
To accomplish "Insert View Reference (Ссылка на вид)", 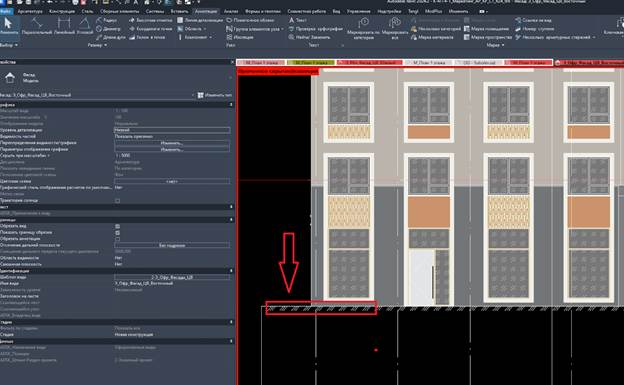I will [x=533, y=20].
